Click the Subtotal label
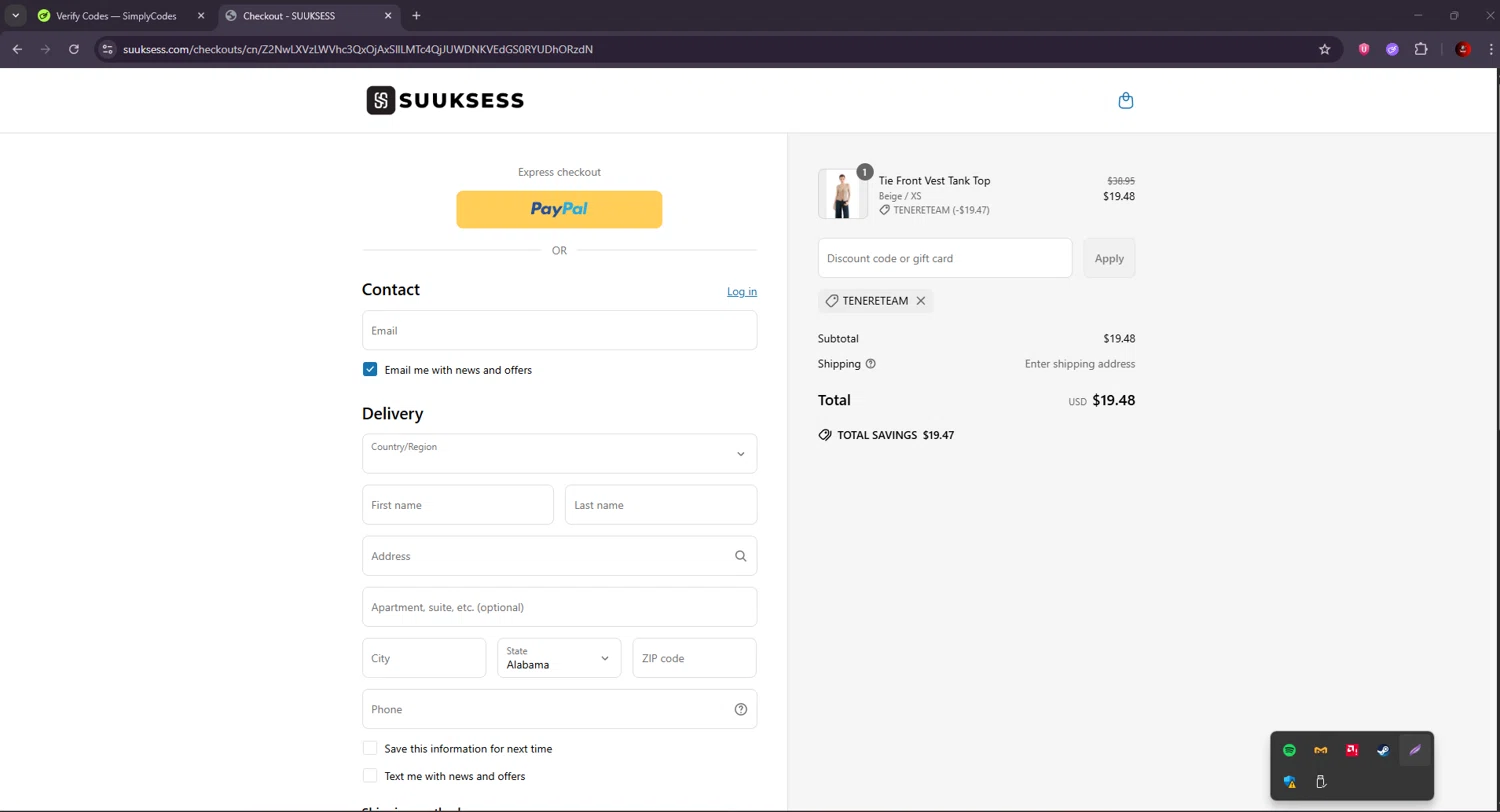The image size is (1500, 812). (x=838, y=339)
